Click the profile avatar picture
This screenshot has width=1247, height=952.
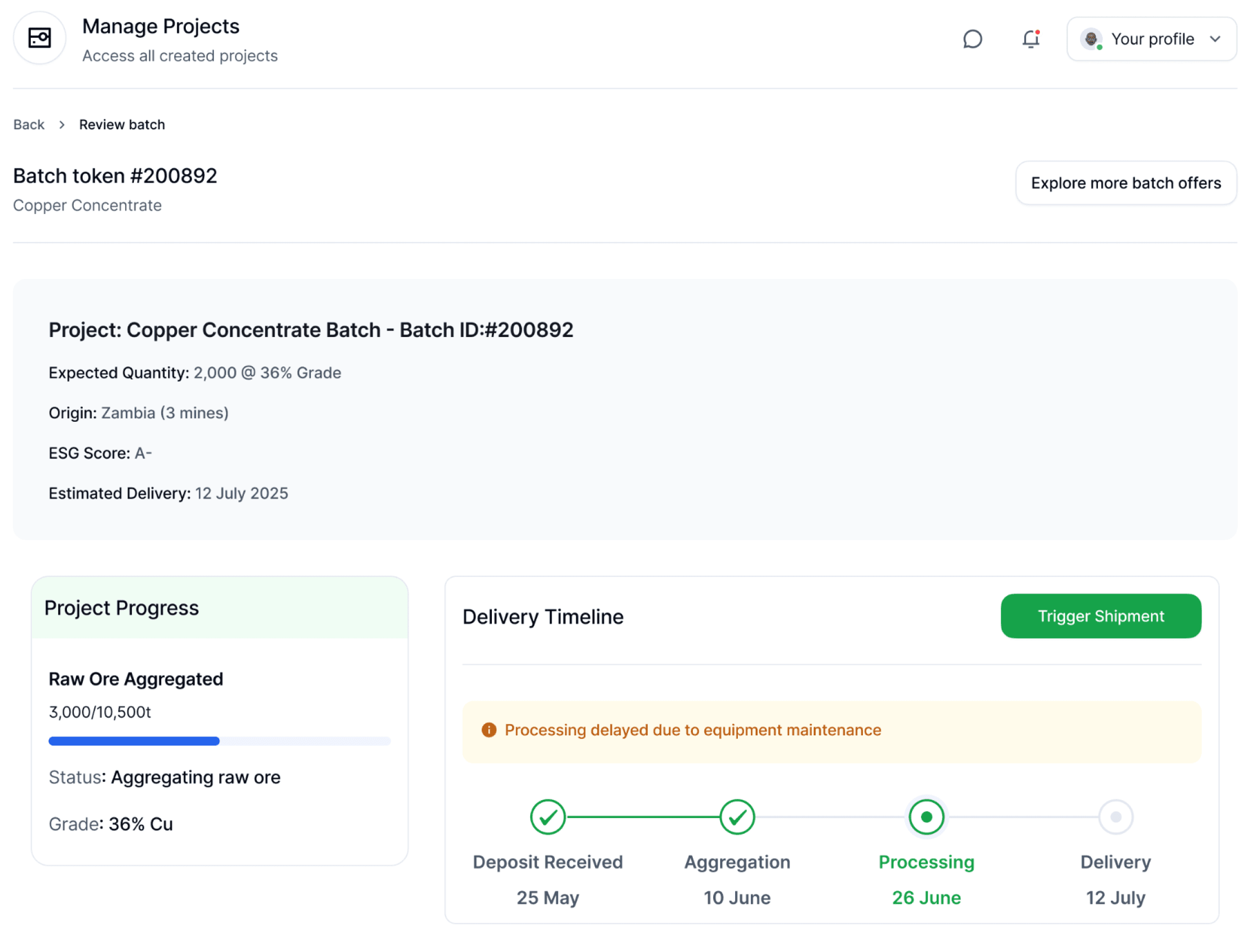[x=1090, y=39]
